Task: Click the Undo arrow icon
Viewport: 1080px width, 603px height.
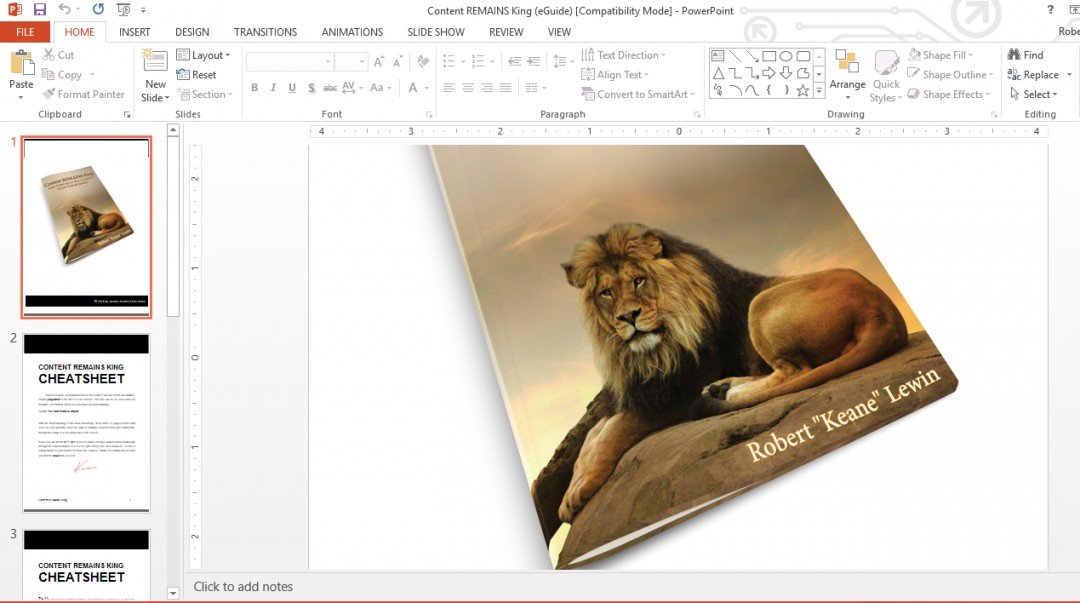Action: 64,9
